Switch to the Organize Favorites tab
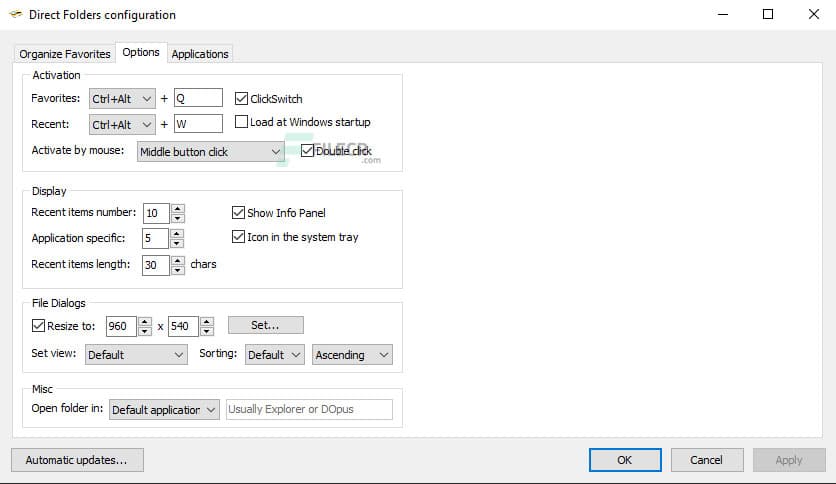Viewport: 836px width, 484px height. coord(65,54)
